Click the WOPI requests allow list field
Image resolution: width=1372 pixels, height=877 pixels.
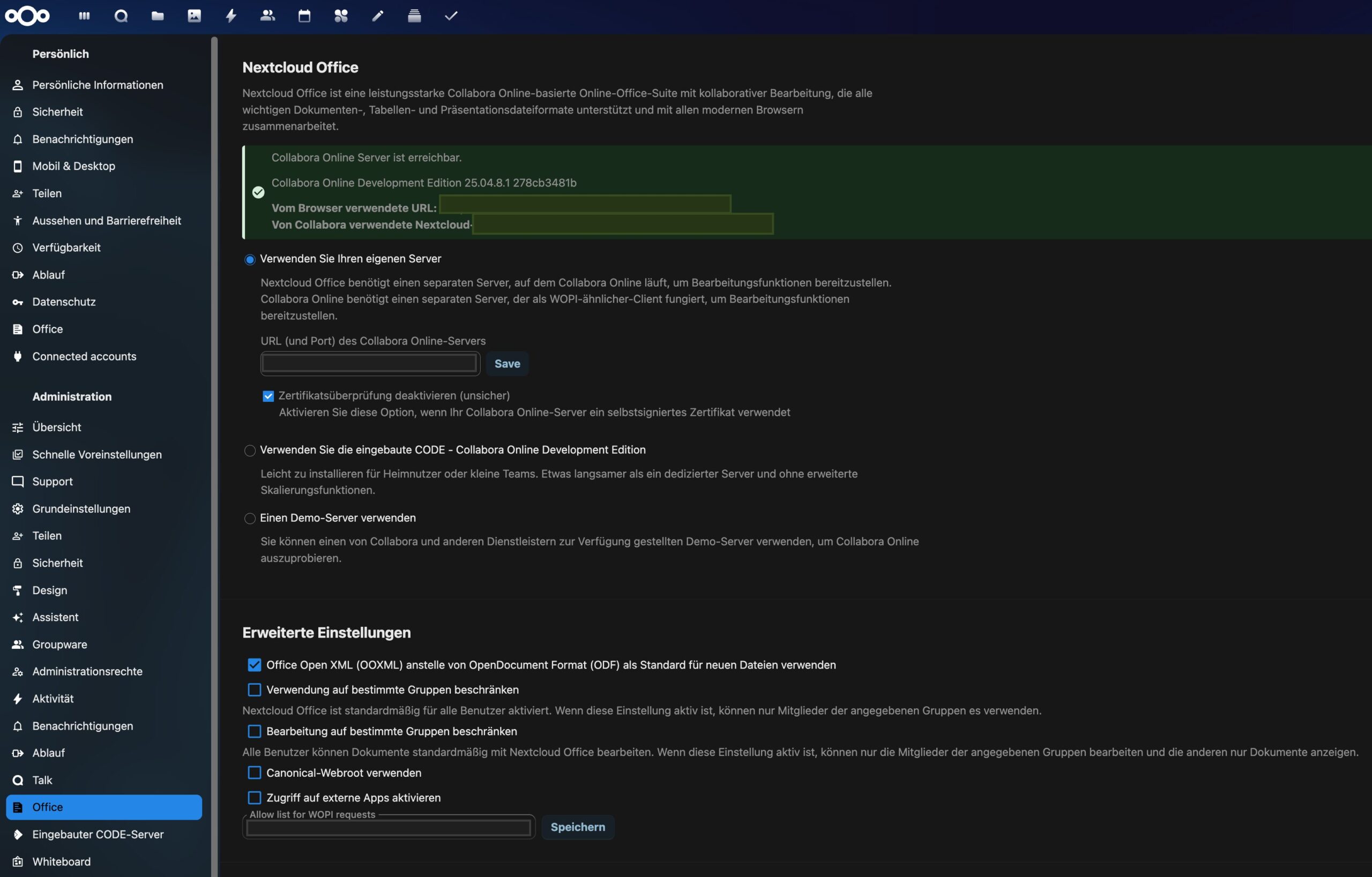pyautogui.click(x=388, y=828)
